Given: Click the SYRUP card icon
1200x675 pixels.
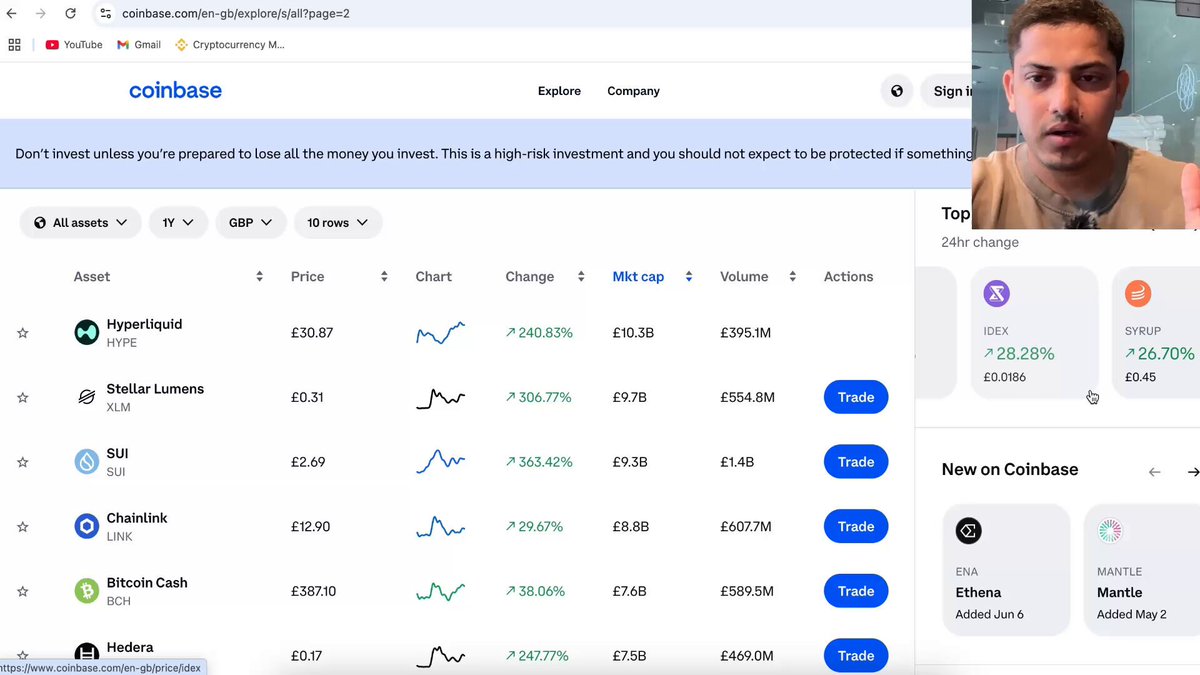Looking at the screenshot, I should tap(1138, 293).
